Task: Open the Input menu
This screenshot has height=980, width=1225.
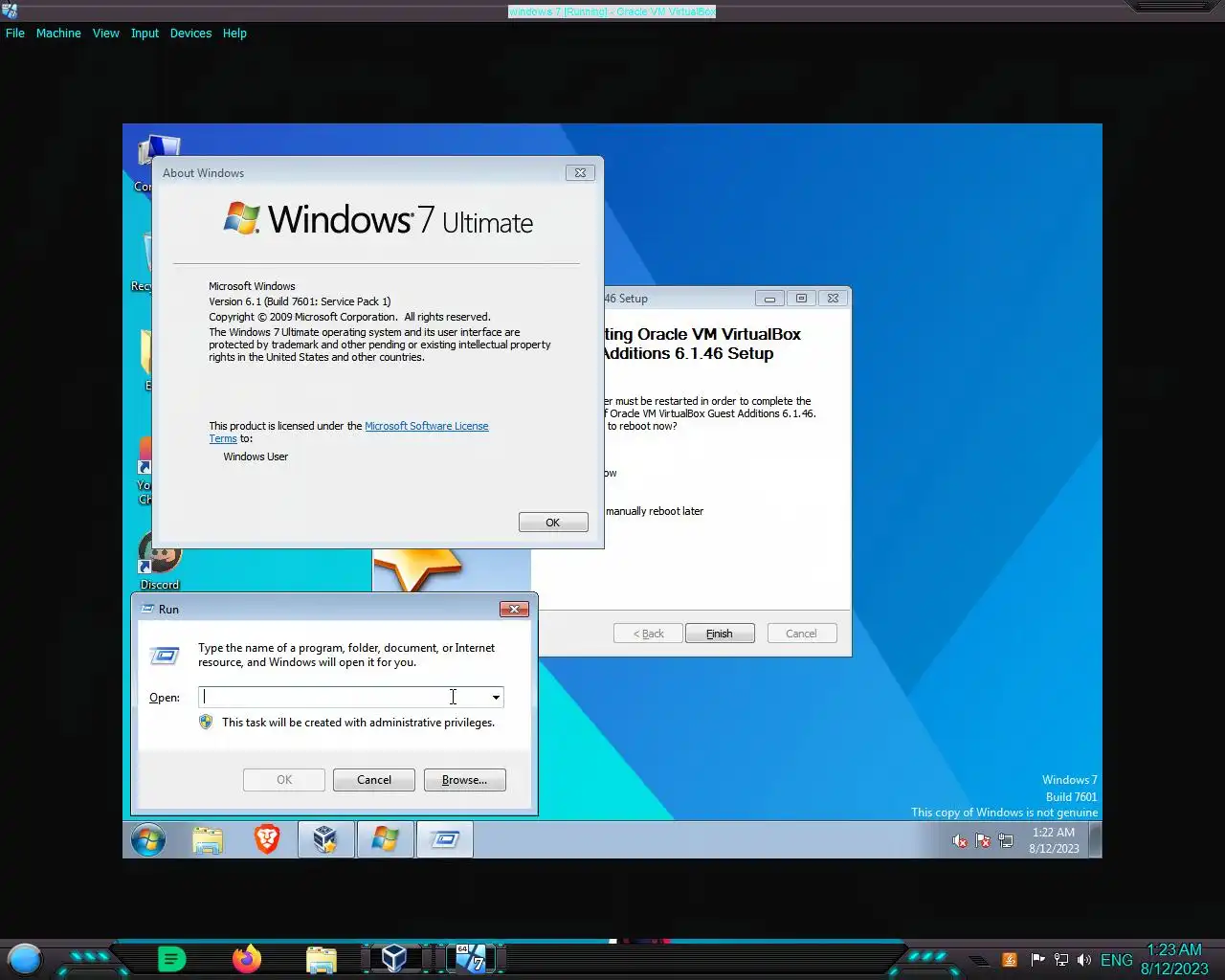Action: click(x=145, y=33)
